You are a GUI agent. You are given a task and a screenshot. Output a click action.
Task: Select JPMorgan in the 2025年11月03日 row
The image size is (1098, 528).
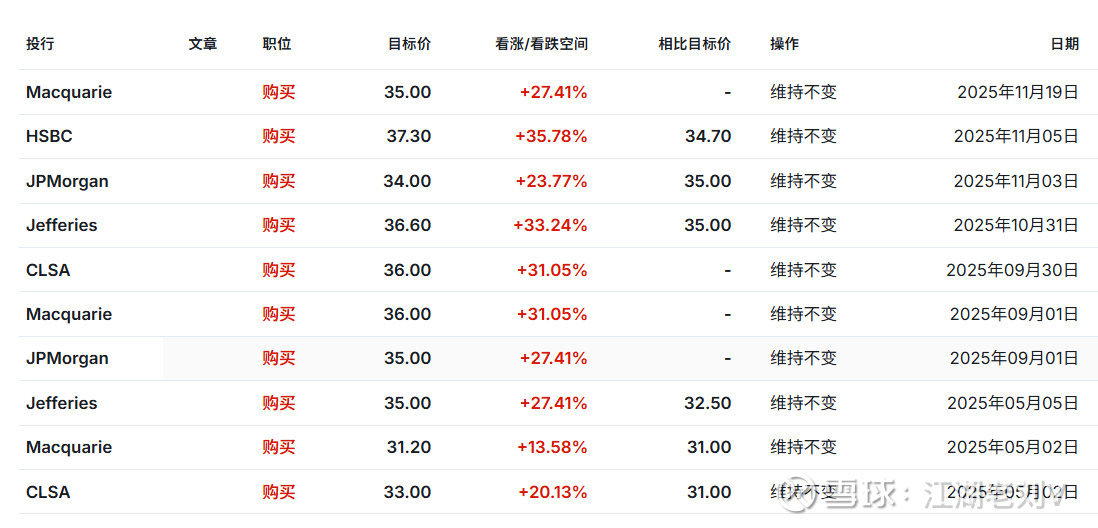click(67, 181)
